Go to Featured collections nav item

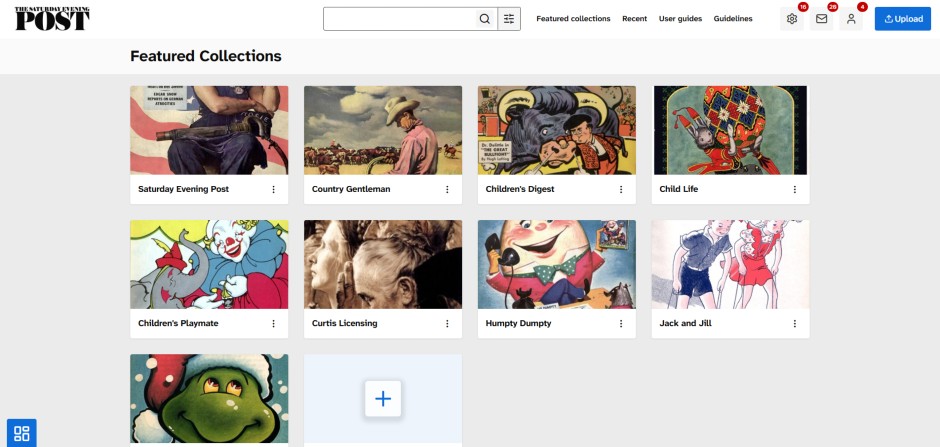[573, 19]
